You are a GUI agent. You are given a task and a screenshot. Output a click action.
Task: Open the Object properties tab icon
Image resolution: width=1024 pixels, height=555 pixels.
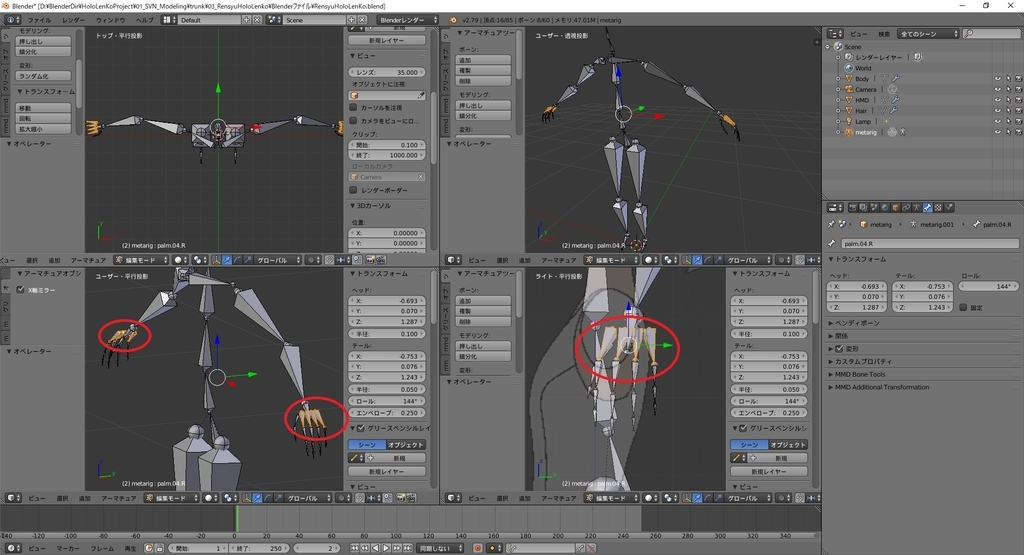point(895,207)
